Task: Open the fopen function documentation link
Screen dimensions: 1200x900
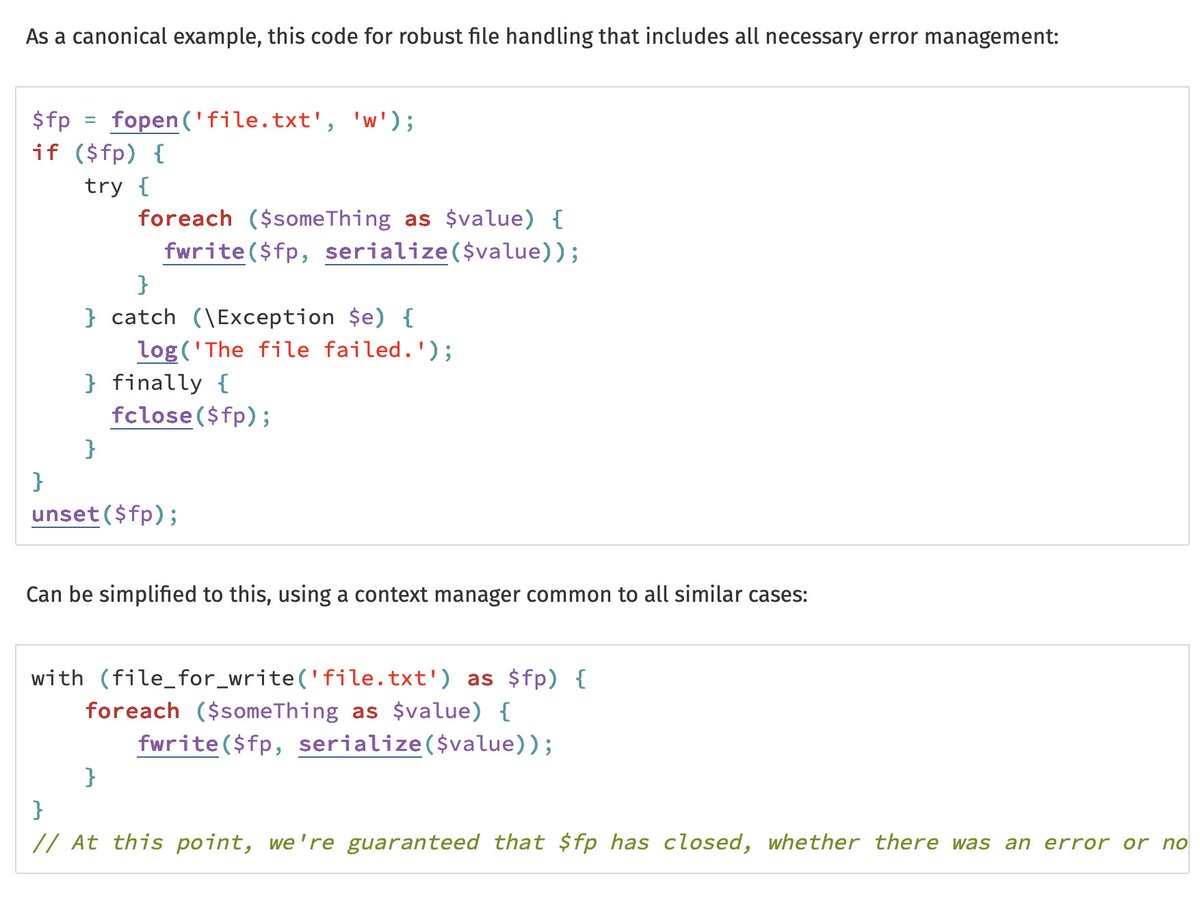Action: (x=142, y=119)
